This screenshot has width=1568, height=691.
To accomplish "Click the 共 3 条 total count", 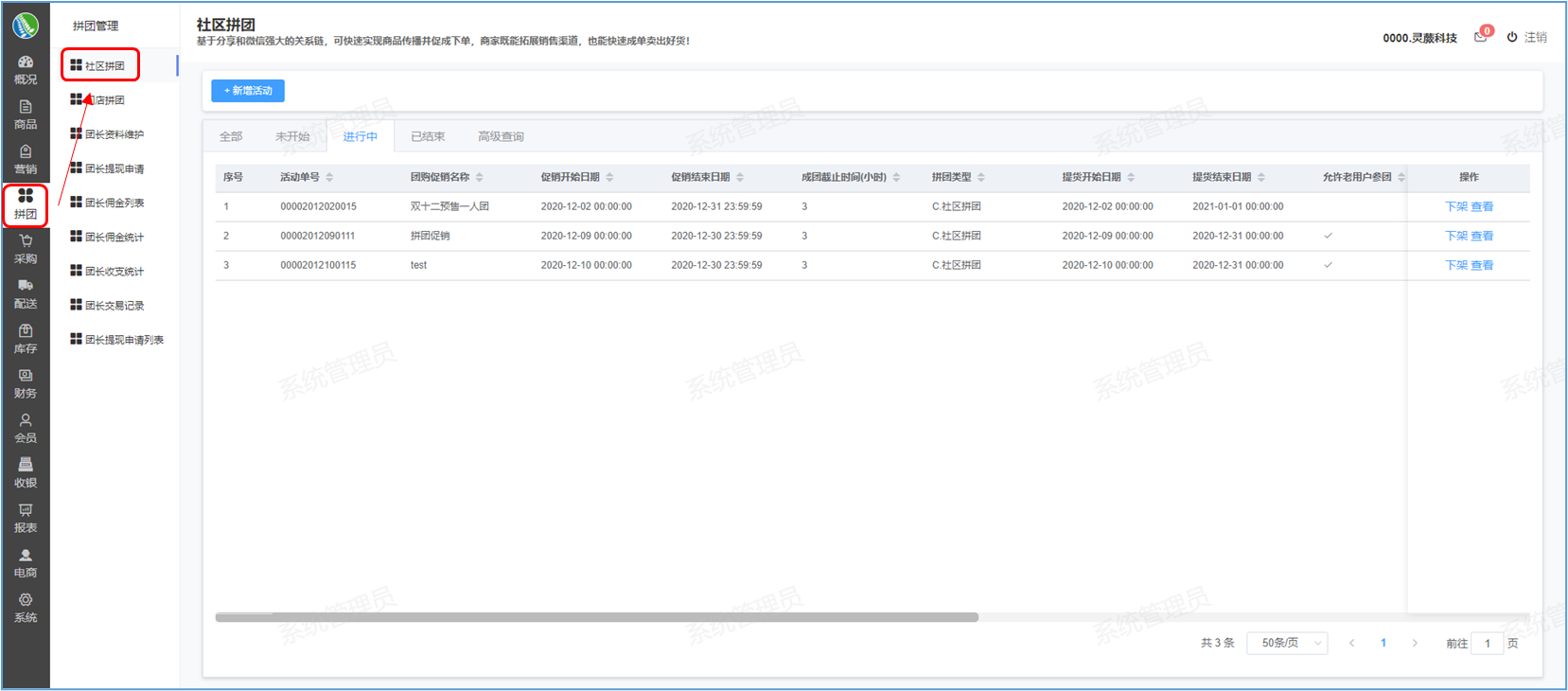I will 1218,643.
